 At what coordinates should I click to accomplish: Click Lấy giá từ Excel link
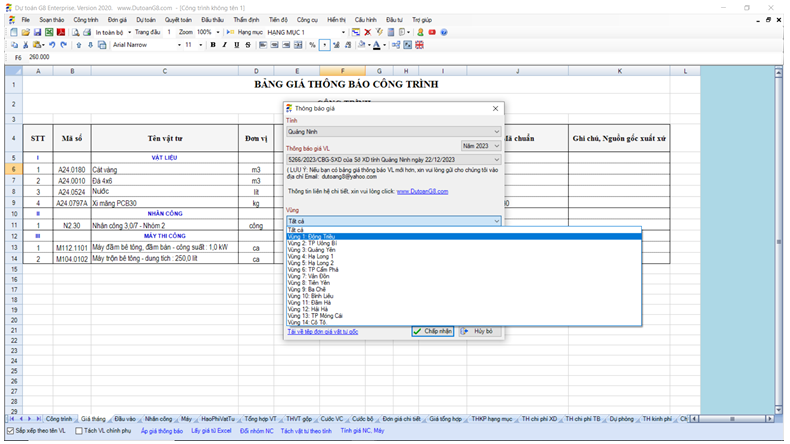(211, 431)
